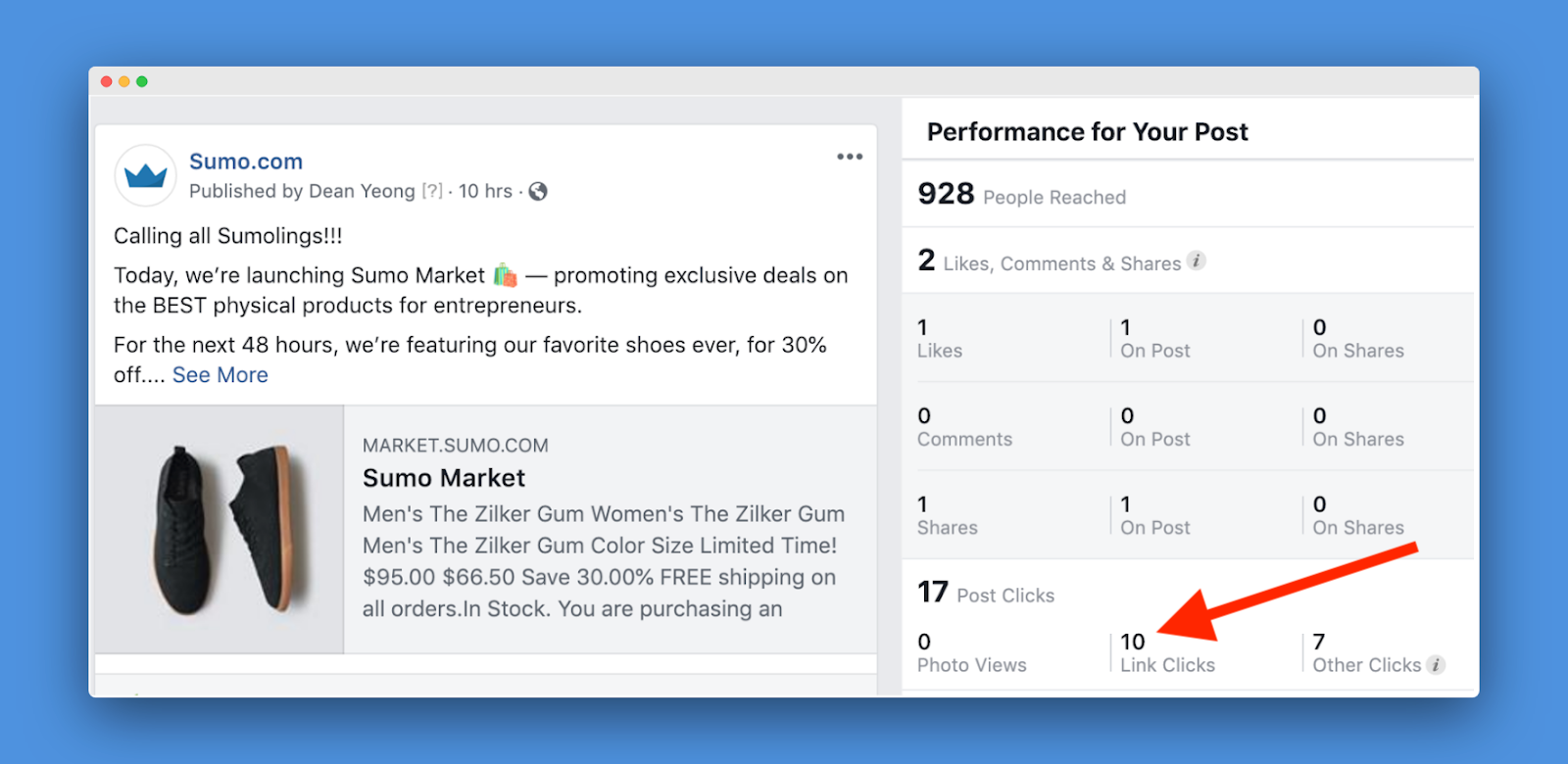
Task: Expand post text with See More
Action: [220, 375]
